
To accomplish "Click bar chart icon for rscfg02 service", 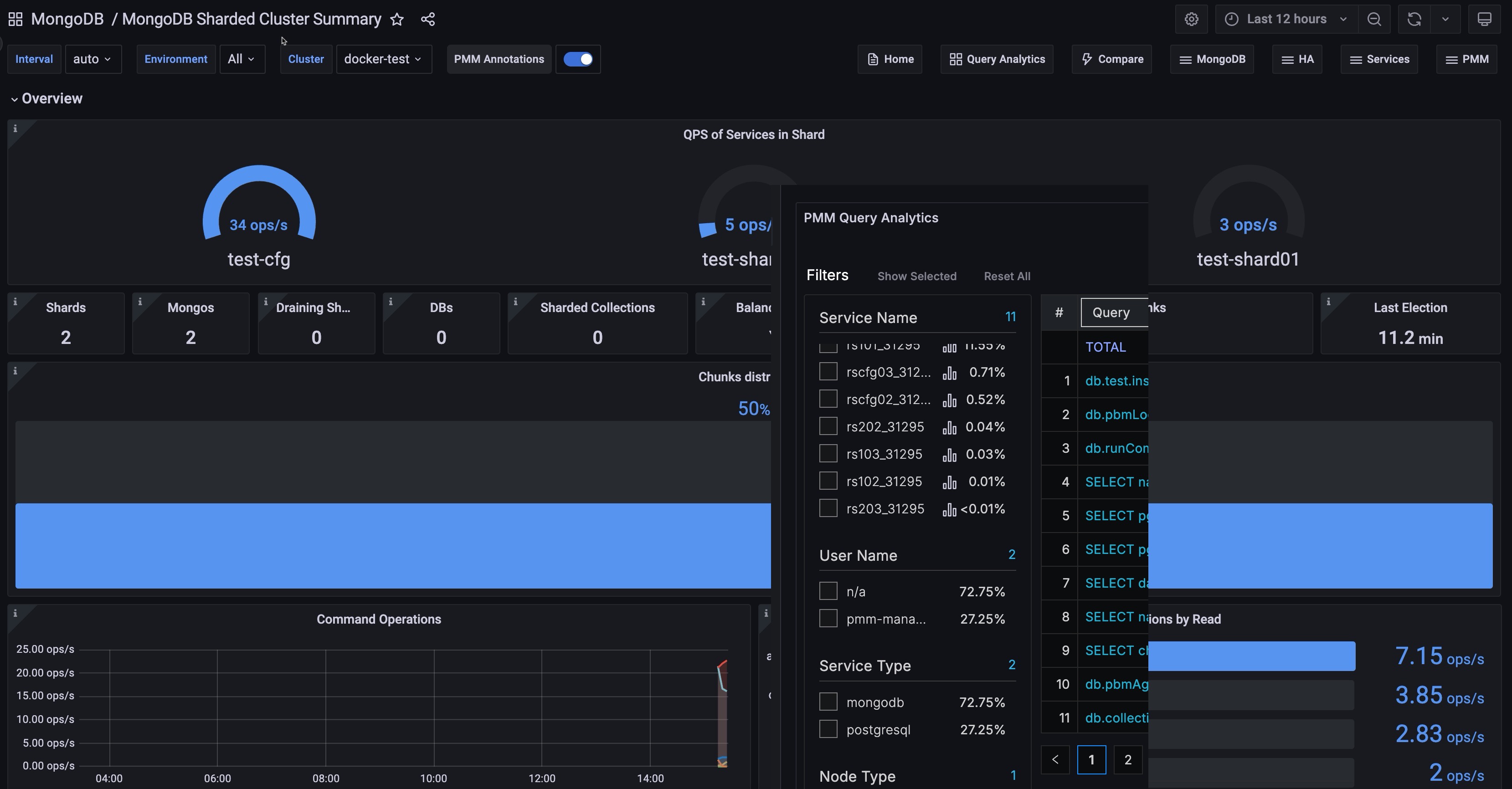I will point(949,400).
